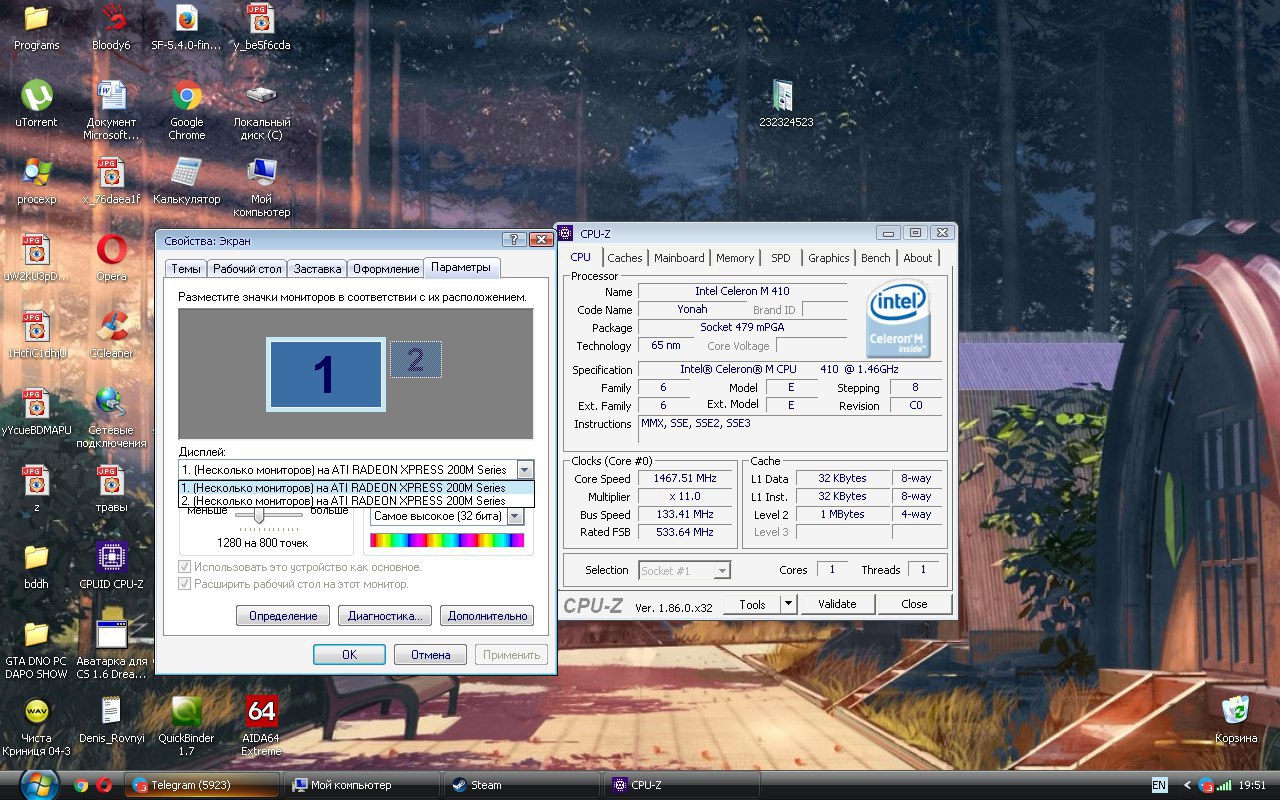Screen dimensions: 1280x800
Task: Click the Дополнительно button
Action: pyautogui.click(x=487, y=616)
